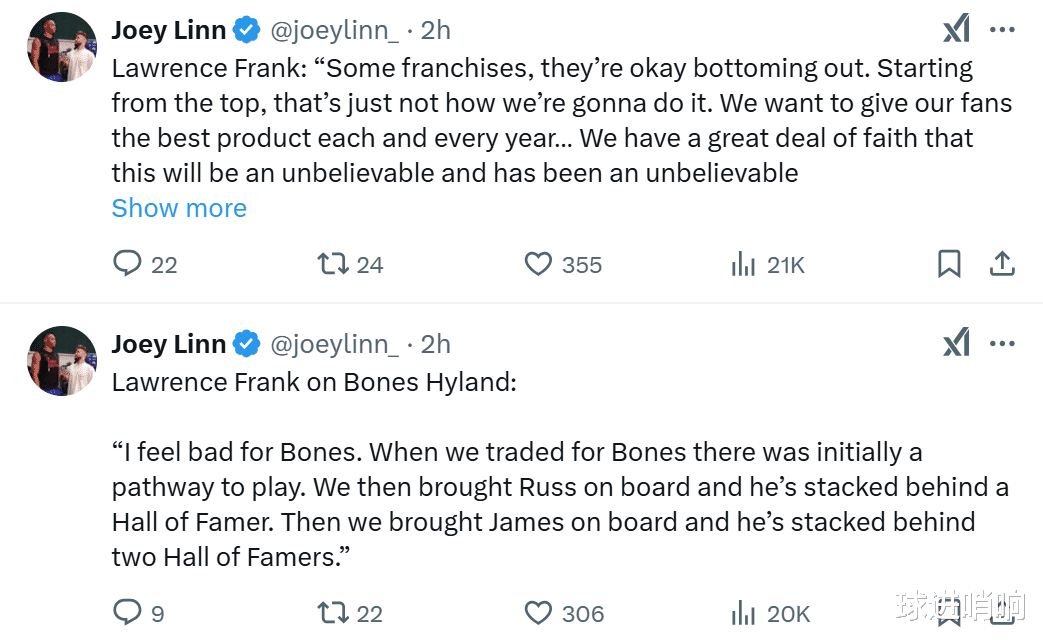Repost the Bones Hyland tweet
The height and width of the screenshot is (643, 1043).
coord(331,612)
